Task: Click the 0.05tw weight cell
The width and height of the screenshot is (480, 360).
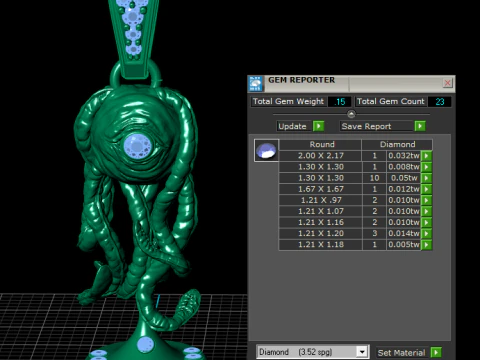Action: click(404, 178)
